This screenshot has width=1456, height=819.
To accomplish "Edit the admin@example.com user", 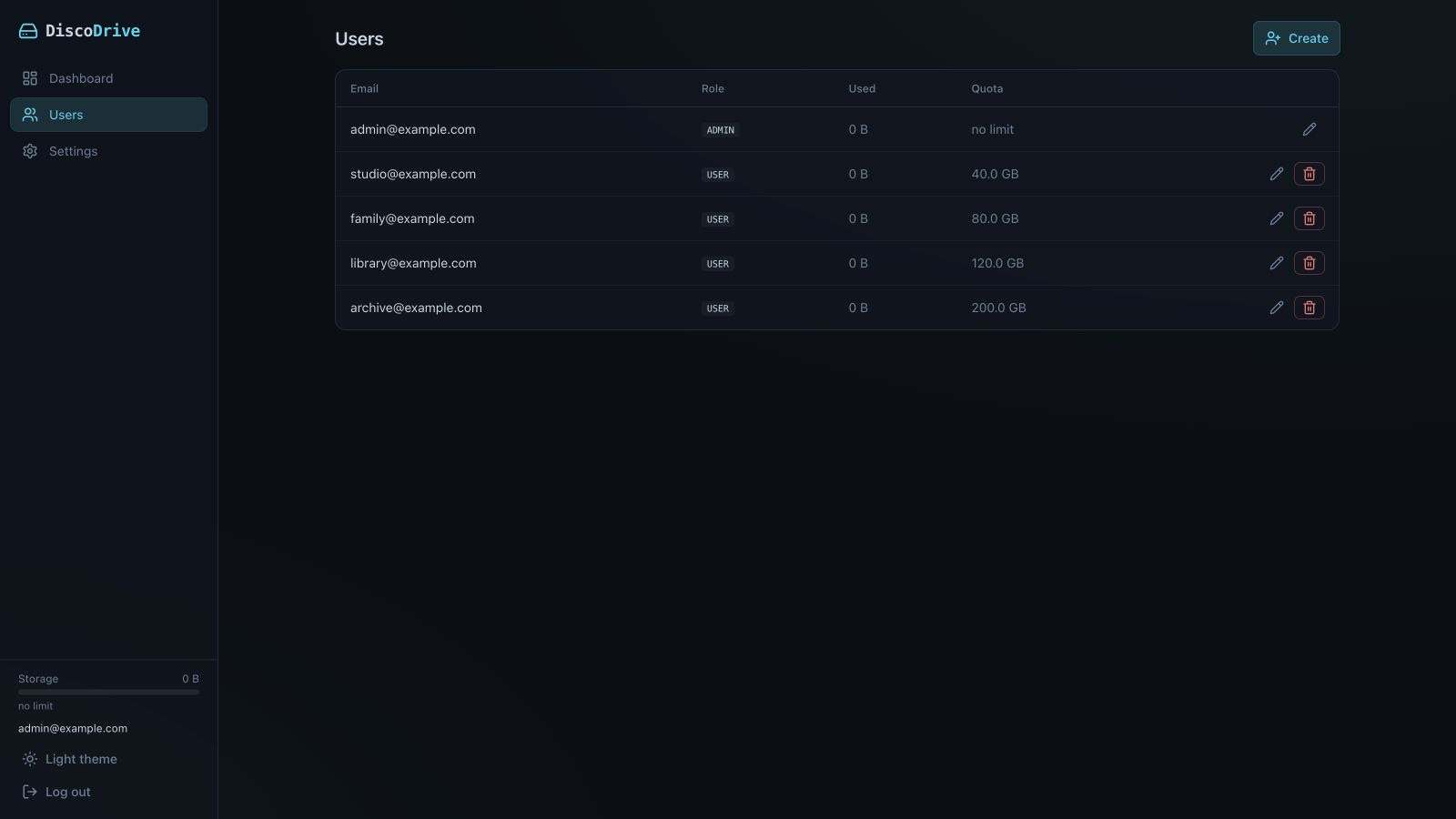I will click(1309, 129).
